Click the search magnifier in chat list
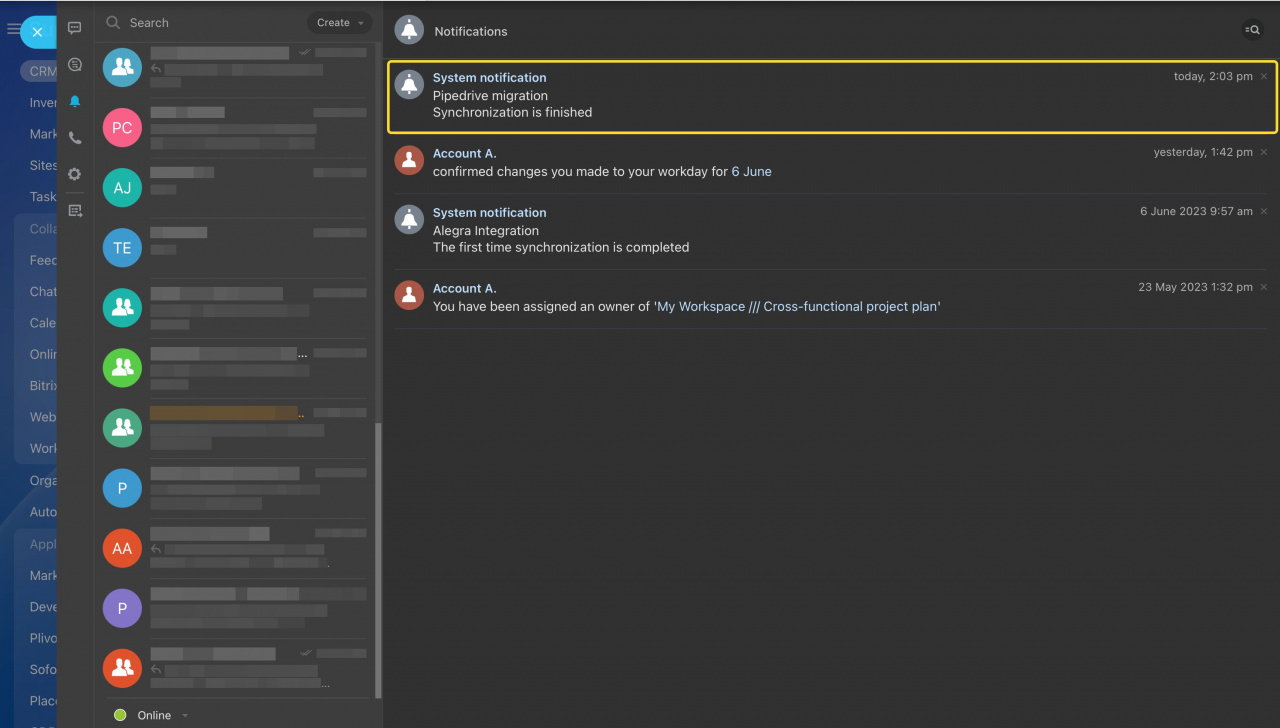 [113, 21]
